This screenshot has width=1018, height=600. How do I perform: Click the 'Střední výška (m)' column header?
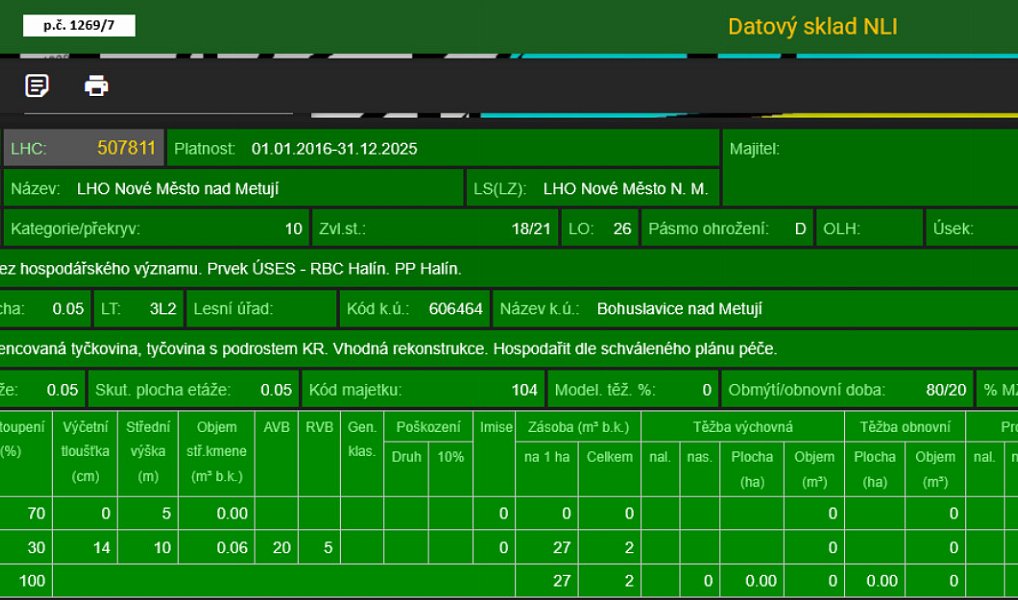tap(148, 452)
